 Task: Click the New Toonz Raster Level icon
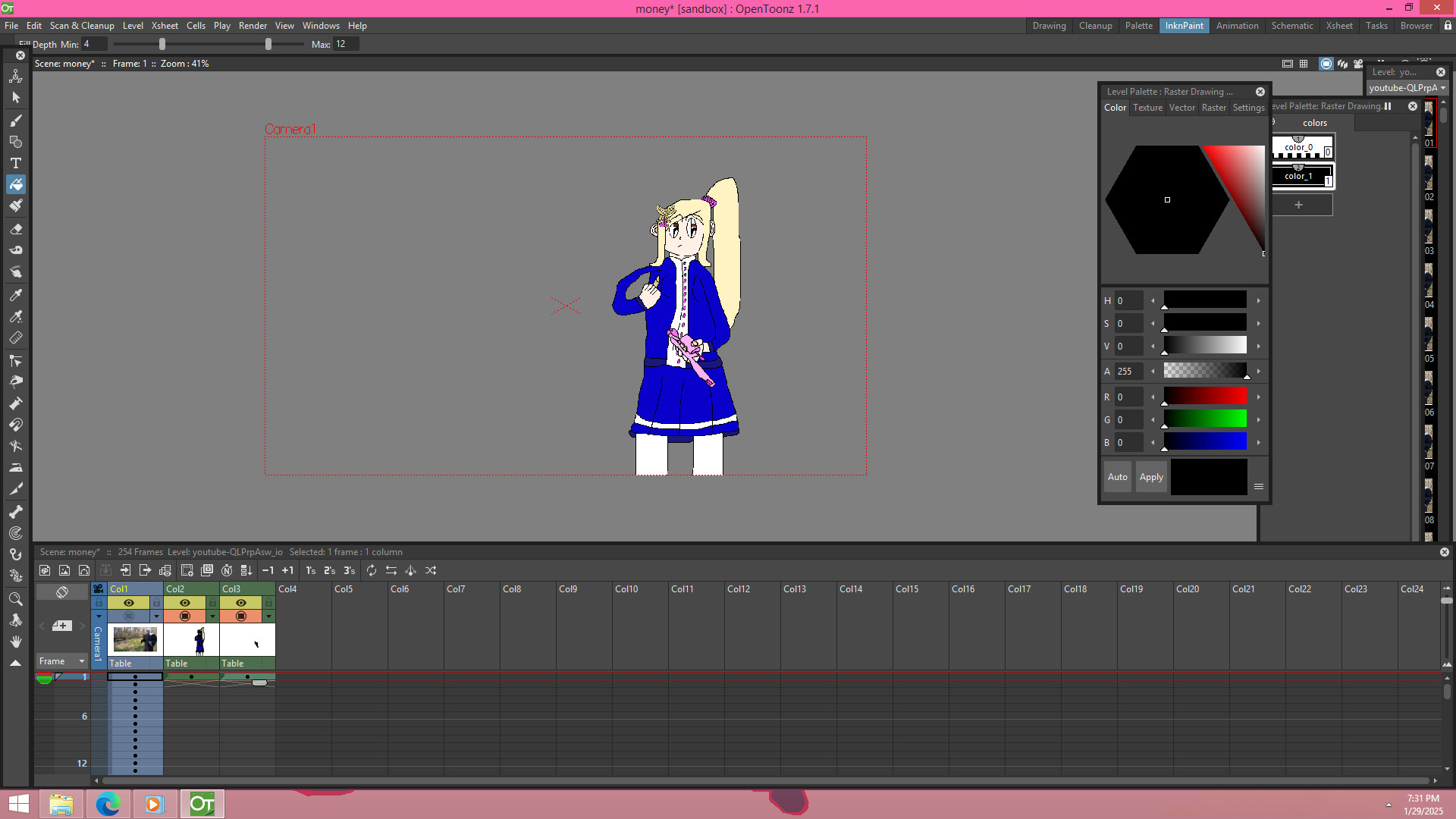point(45,570)
